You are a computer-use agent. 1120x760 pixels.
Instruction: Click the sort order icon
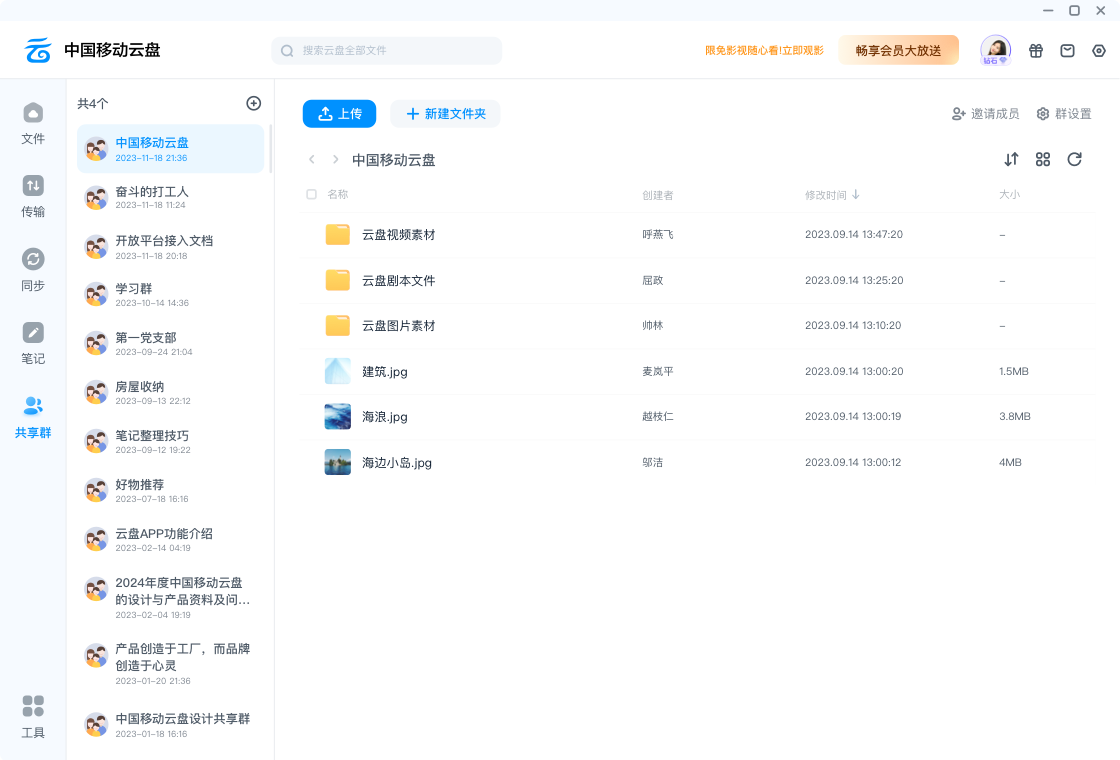(1011, 159)
